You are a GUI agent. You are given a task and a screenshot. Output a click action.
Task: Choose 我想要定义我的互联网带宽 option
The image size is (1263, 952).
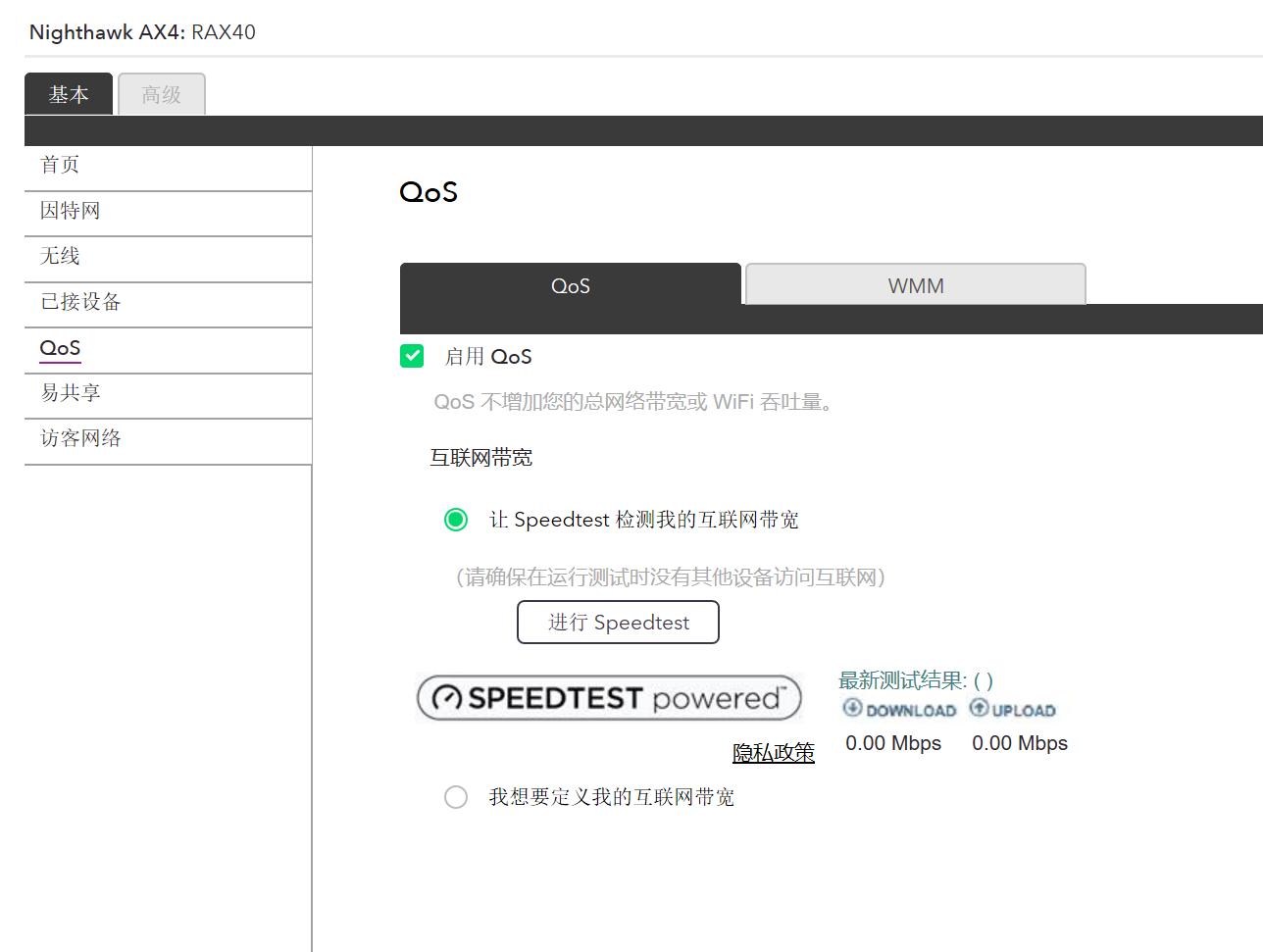(455, 797)
